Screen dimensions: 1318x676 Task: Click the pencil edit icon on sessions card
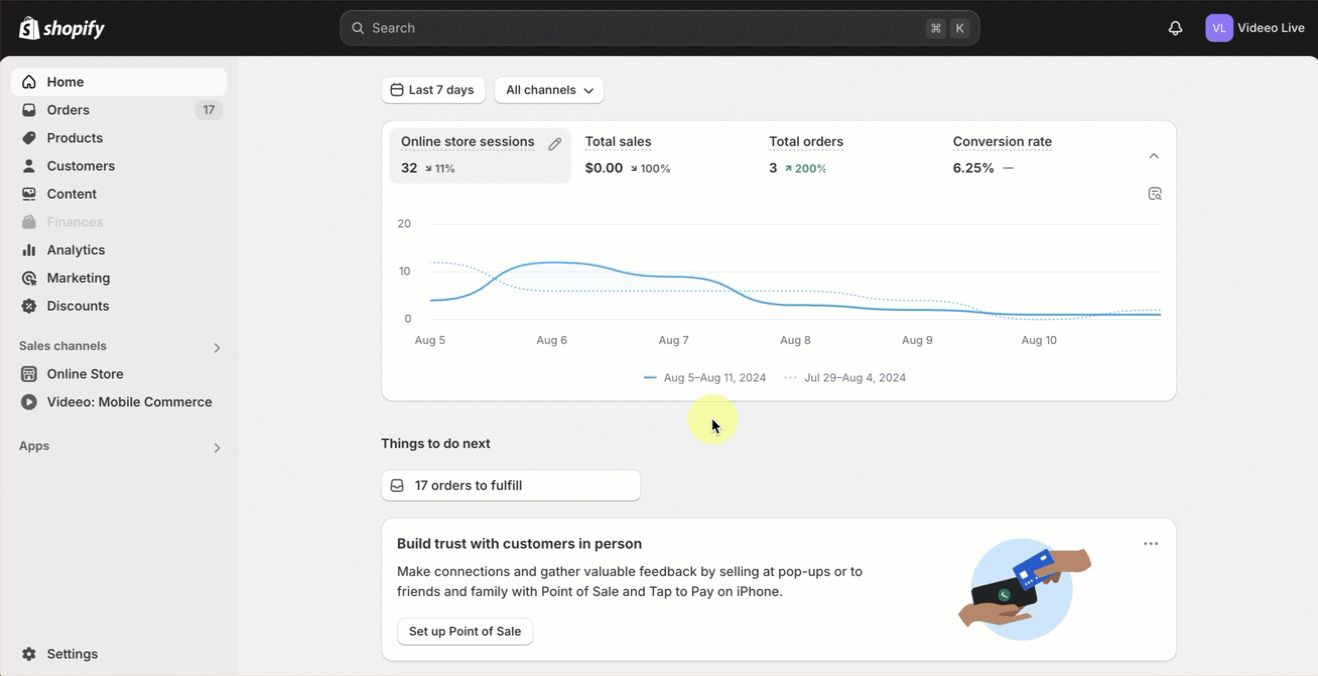pos(555,144)
